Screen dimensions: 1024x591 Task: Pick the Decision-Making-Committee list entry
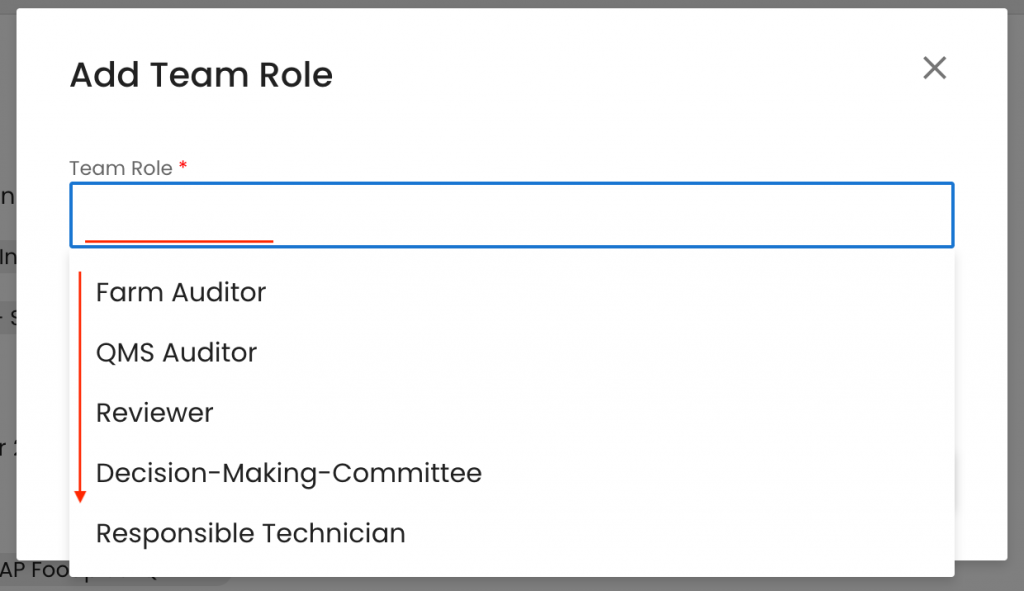click(x=288, y=473)
